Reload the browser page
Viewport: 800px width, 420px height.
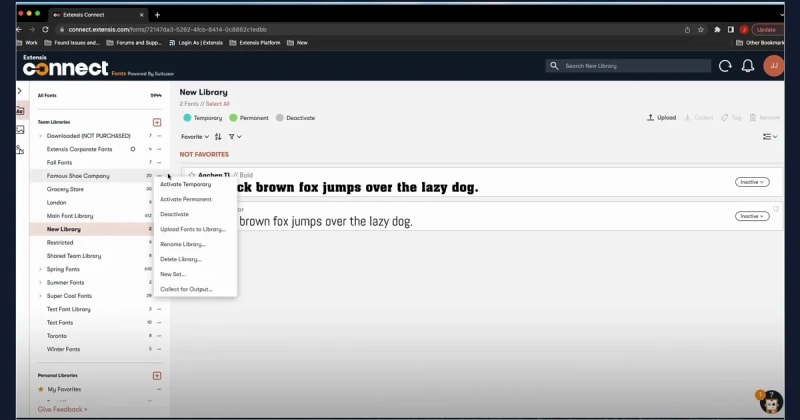point(45,30)
